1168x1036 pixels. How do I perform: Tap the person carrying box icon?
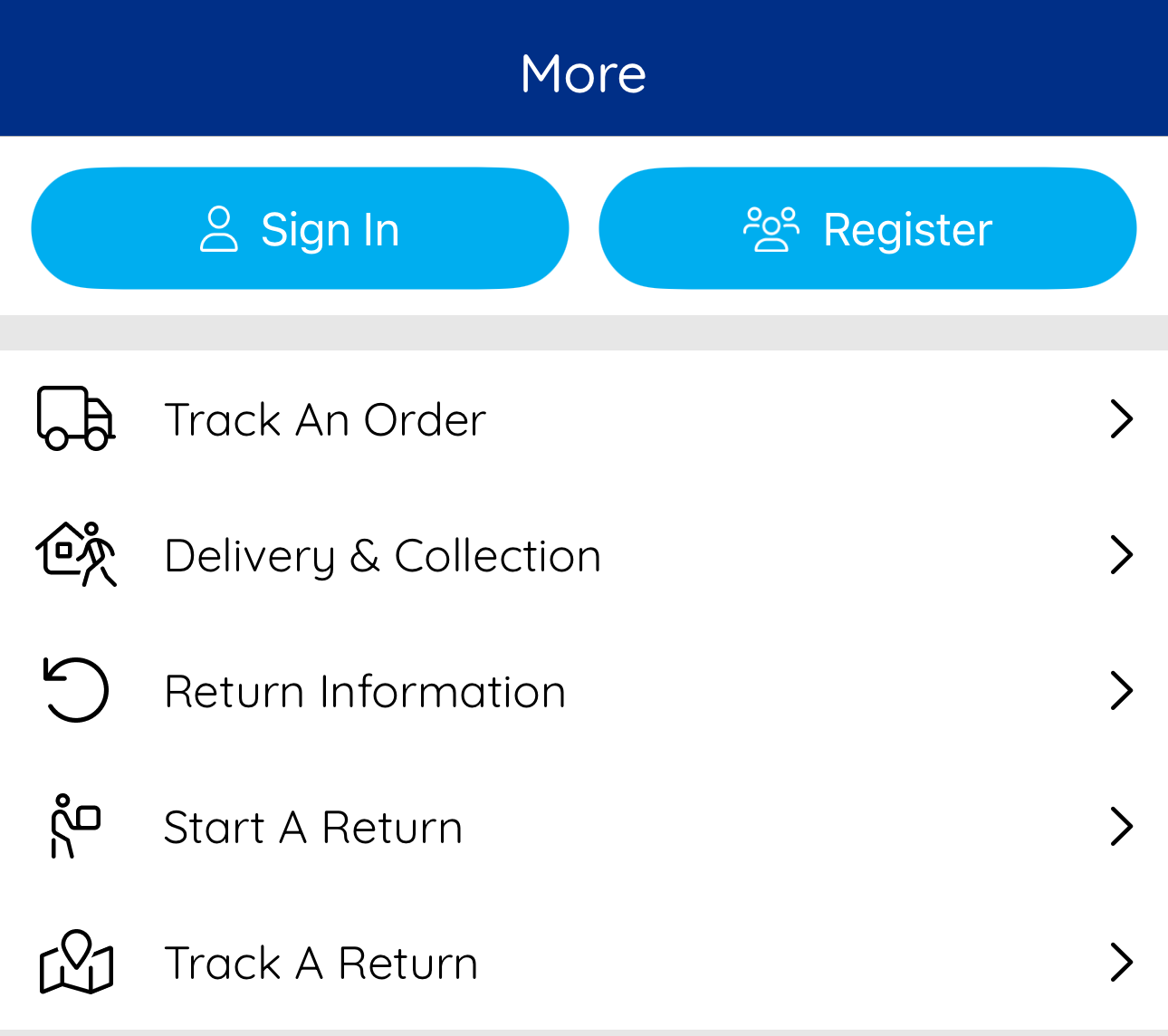75,826
